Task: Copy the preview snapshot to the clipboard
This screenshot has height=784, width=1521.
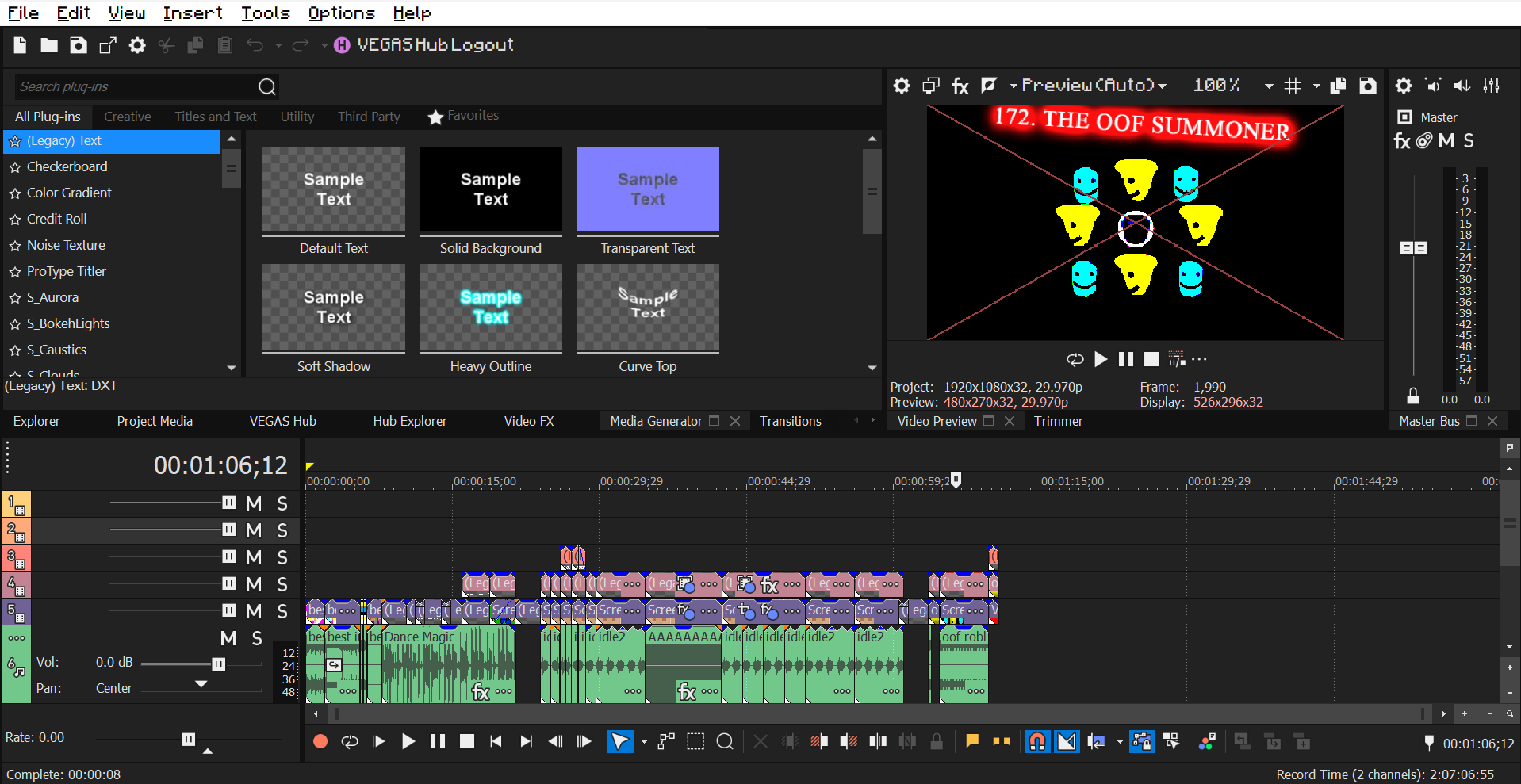Action: coord(1339,86)
